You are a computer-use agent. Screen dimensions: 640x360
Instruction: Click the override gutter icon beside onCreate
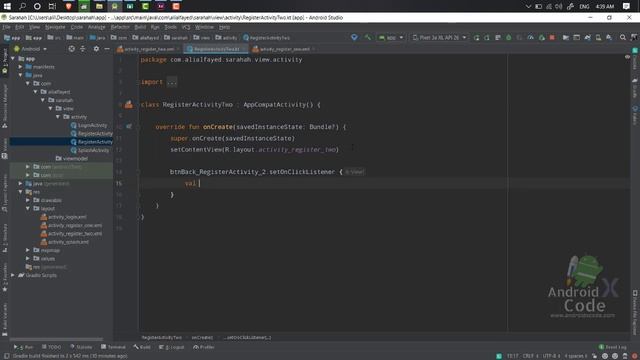(129, 127)
